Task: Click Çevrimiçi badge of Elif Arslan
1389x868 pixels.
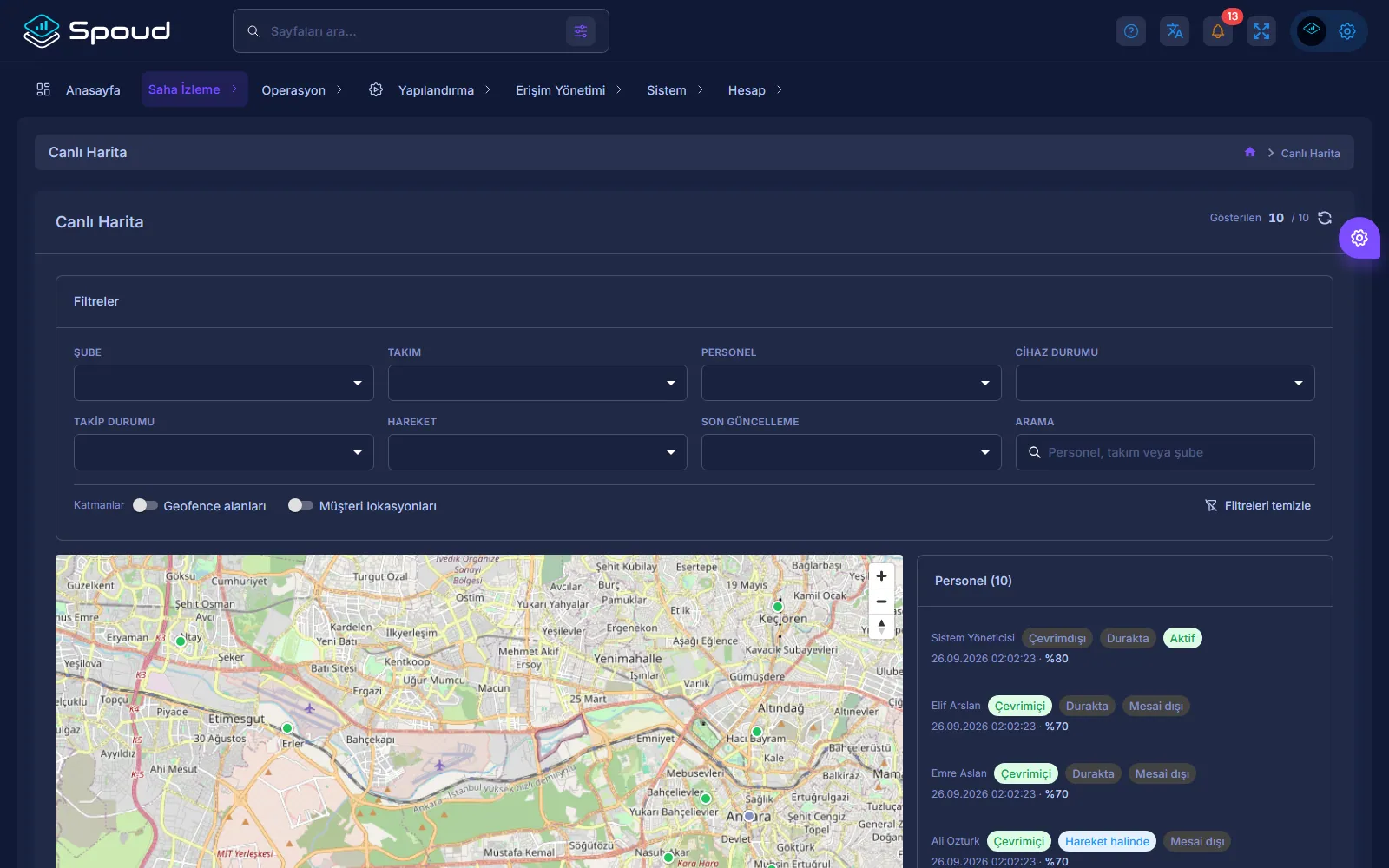Action: (x=1020, y=706)
